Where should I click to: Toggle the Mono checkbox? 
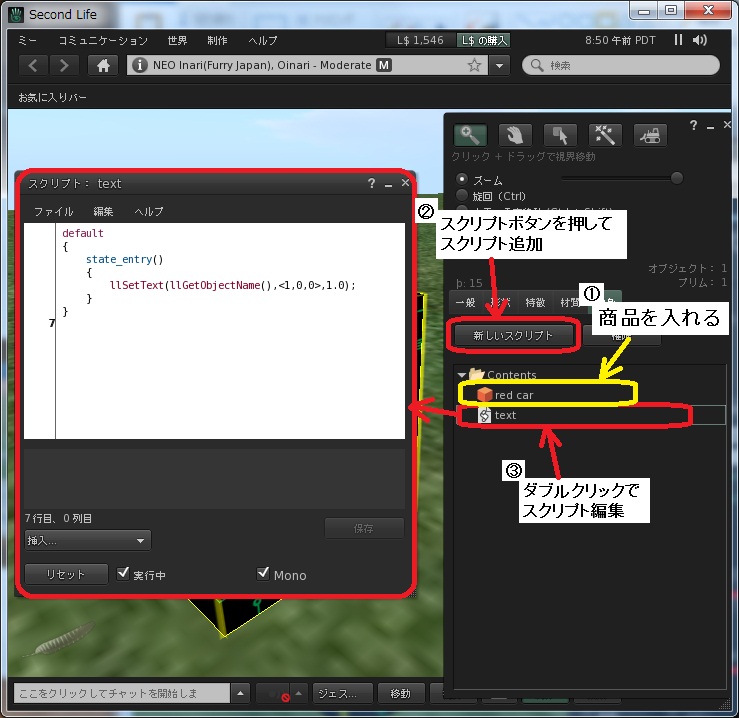264,574
